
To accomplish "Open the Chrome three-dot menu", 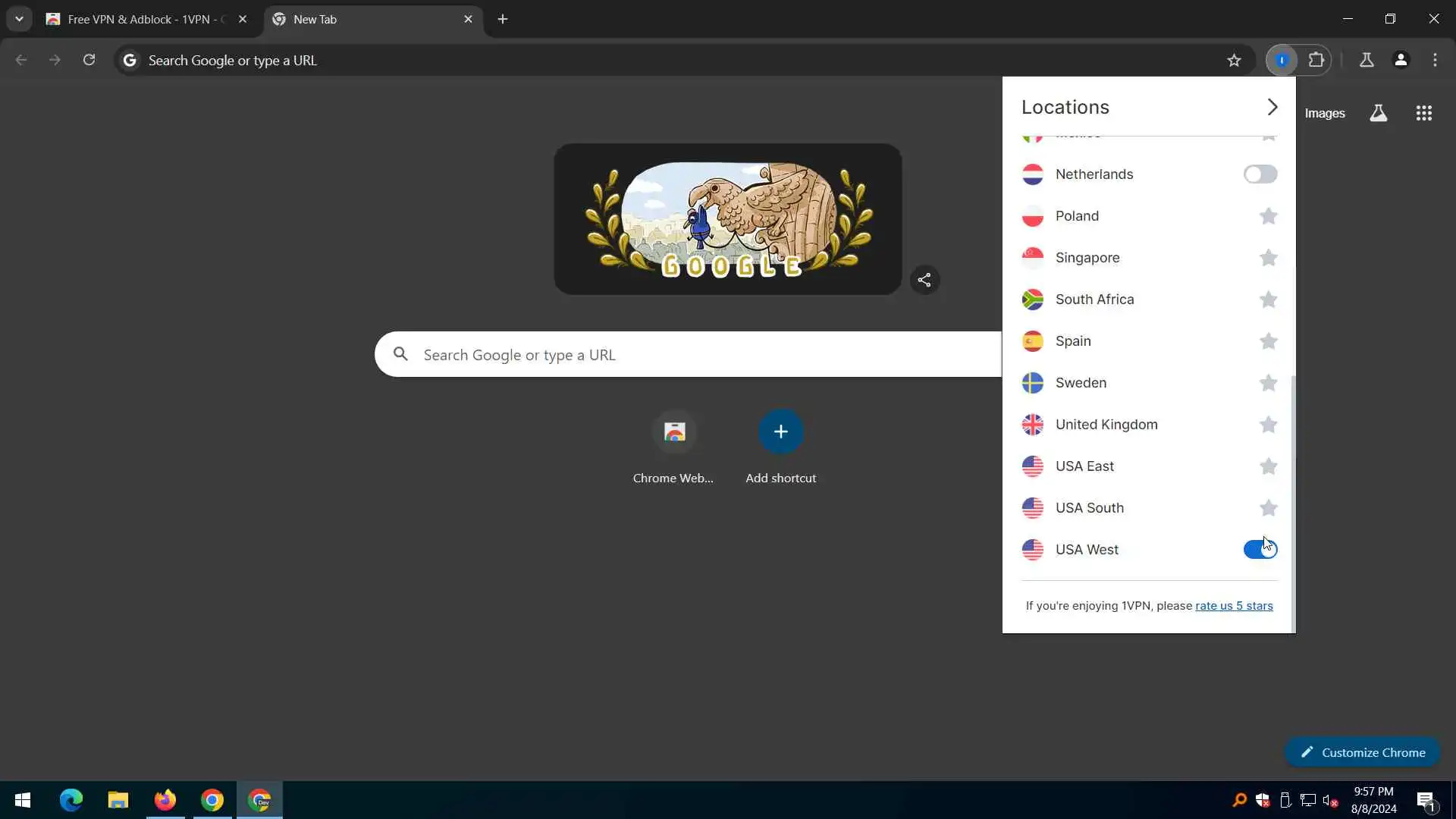I will coord(1435,60).
